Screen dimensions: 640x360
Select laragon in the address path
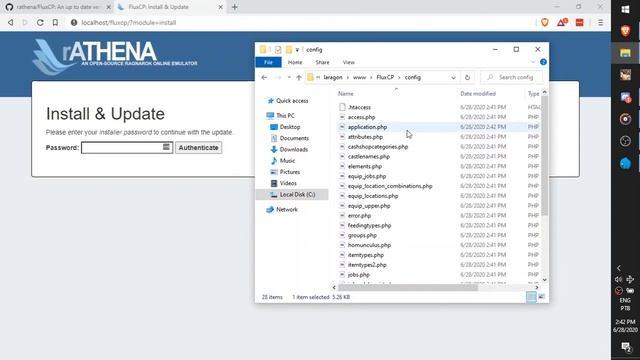(333, 77)
